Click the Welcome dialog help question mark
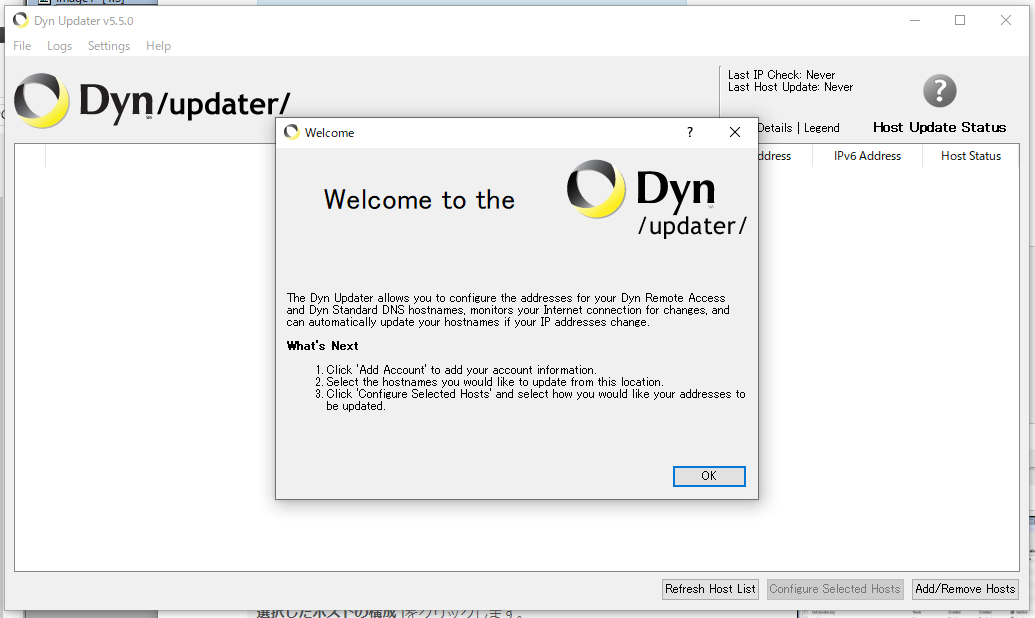This screenshot has width=1035, height=618. pyautogui.click(x=690, y=132)
